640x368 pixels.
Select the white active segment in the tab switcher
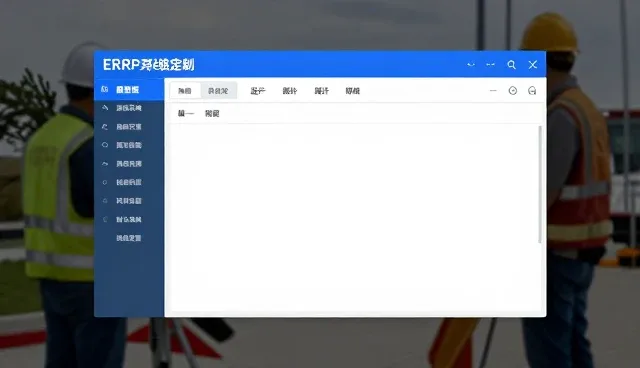pos(185,91)
